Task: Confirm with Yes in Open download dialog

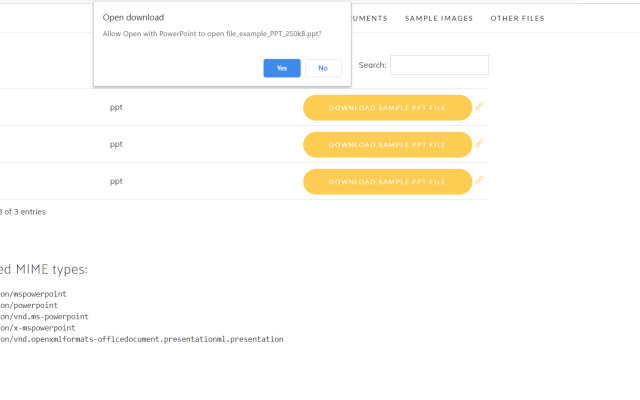Action: (282, 68)
